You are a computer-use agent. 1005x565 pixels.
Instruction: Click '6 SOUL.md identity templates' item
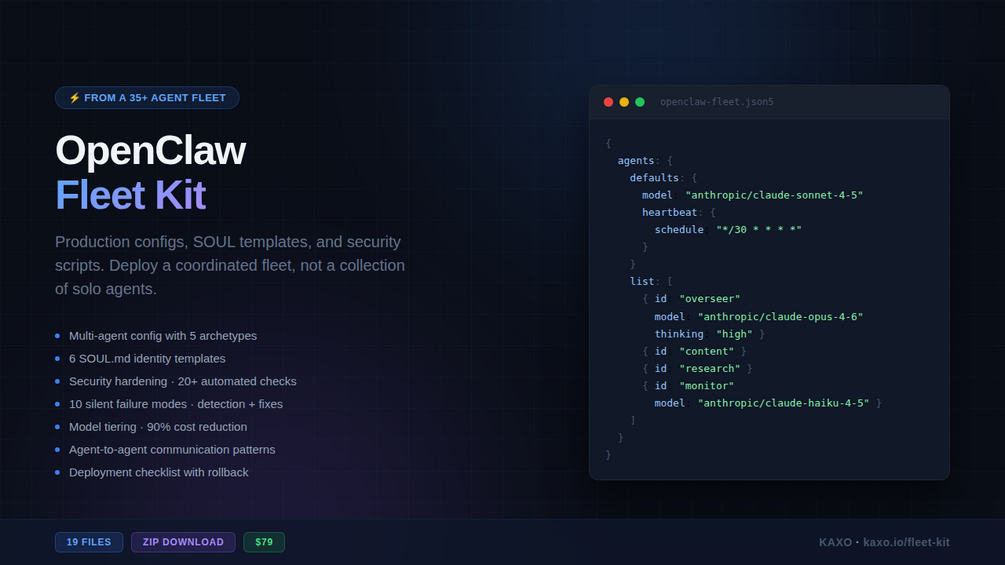[147, 359]
